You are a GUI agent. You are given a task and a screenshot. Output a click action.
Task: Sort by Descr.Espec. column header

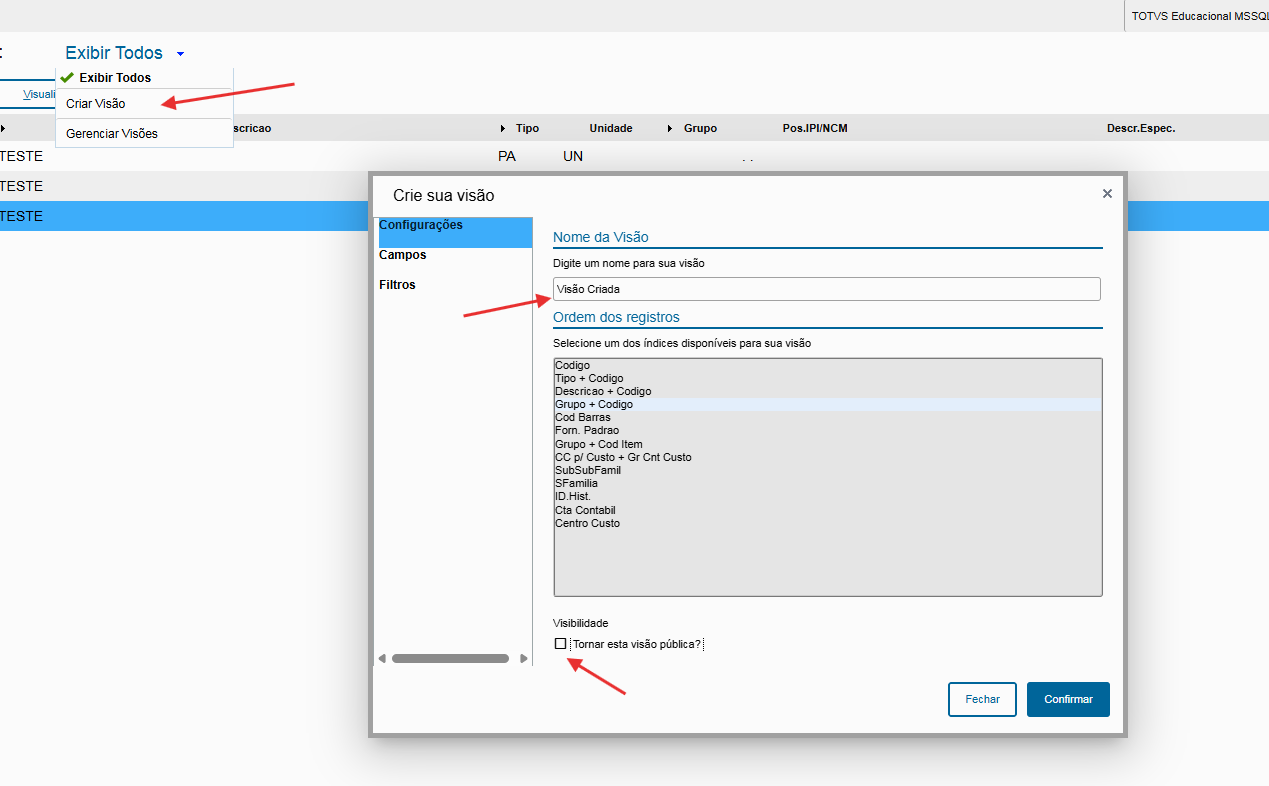[x=1141, y=129]
